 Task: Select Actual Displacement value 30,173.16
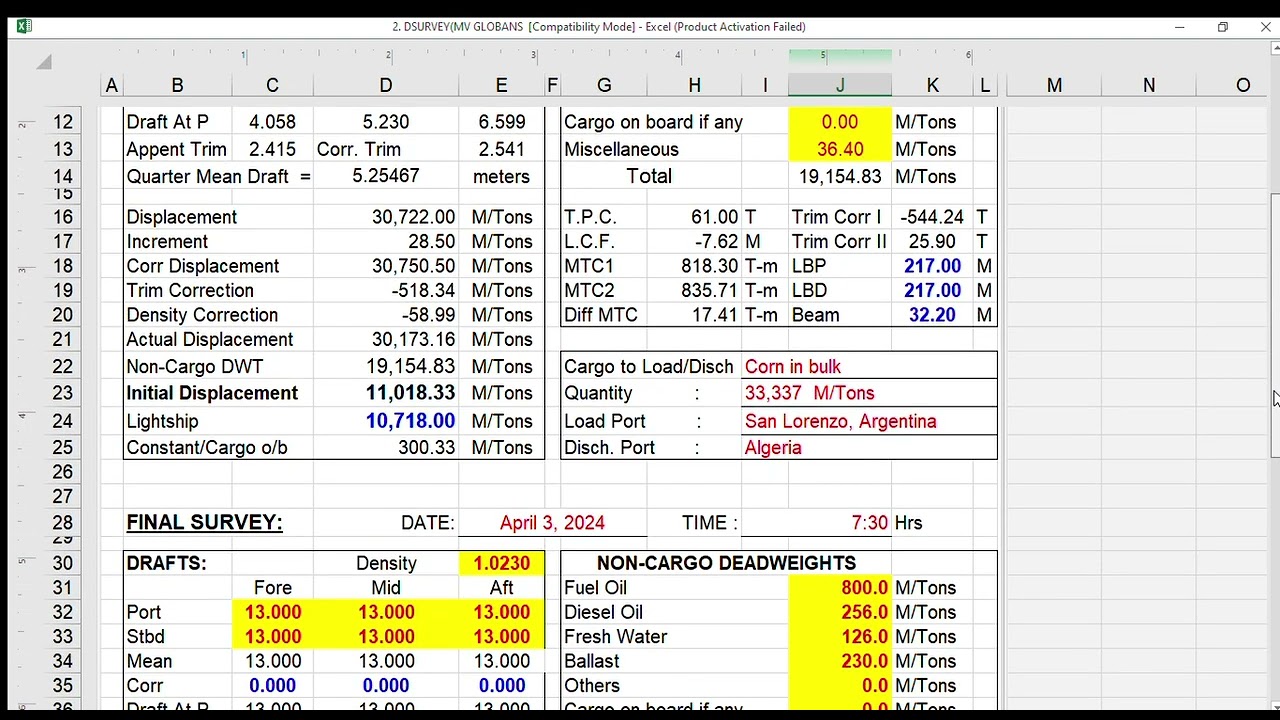(x=413, y=340)
